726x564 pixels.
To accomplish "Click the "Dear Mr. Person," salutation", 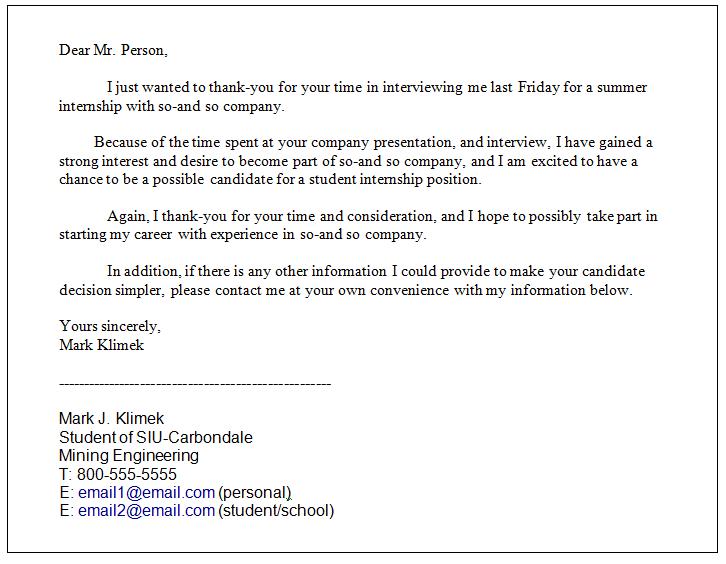I will point(113,50).
